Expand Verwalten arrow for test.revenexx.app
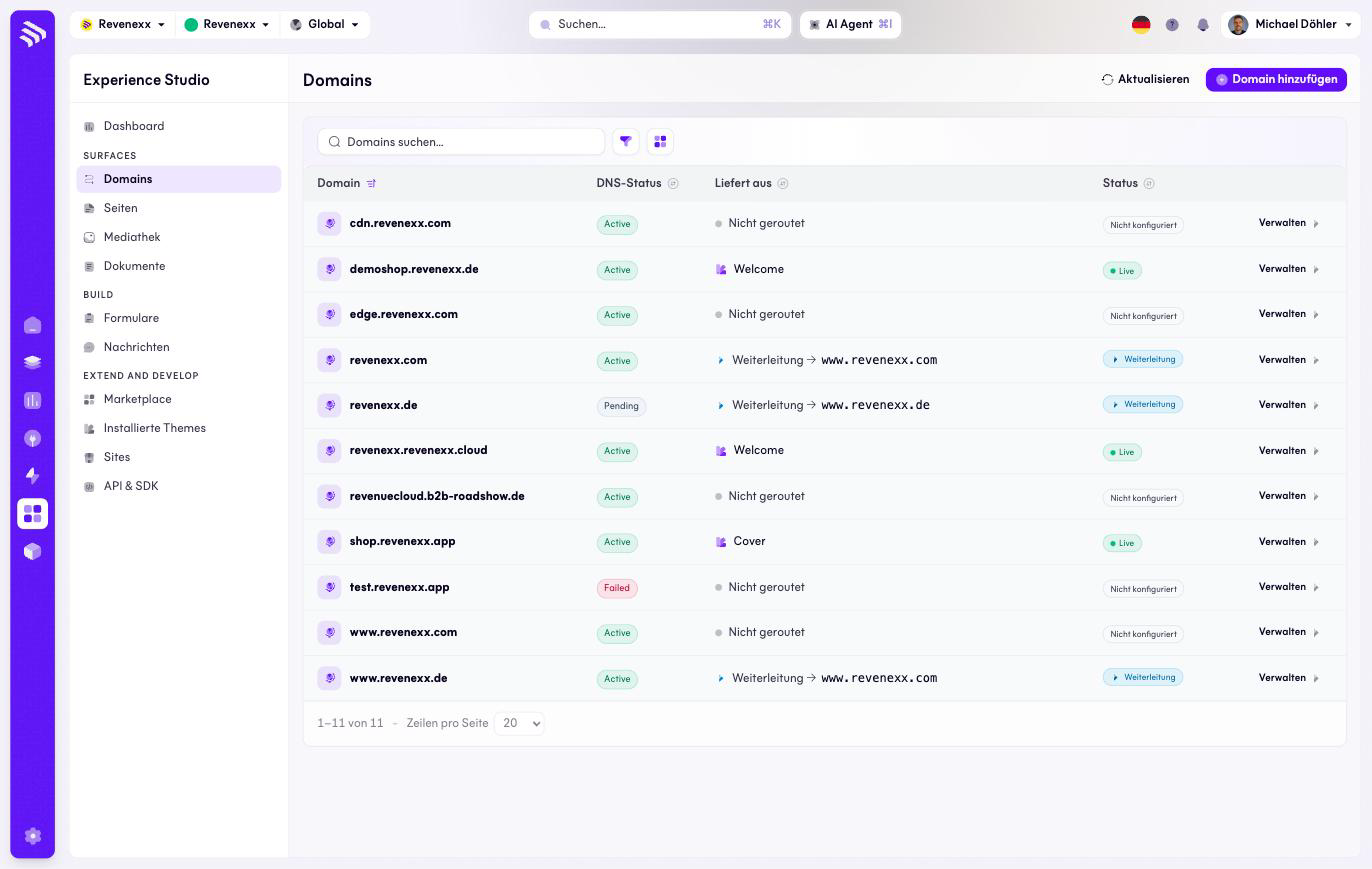 click(x=1316, y=588)
